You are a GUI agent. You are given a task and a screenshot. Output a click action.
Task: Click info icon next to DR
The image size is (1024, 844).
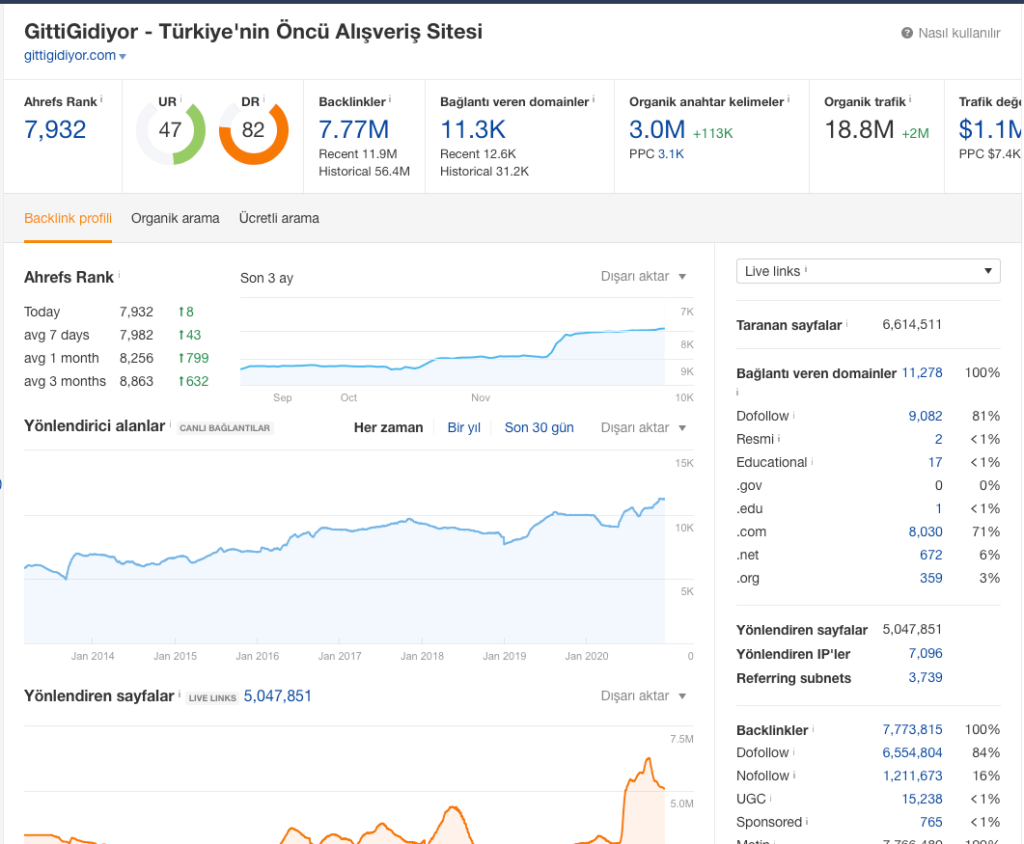click(x=264, y=99)
